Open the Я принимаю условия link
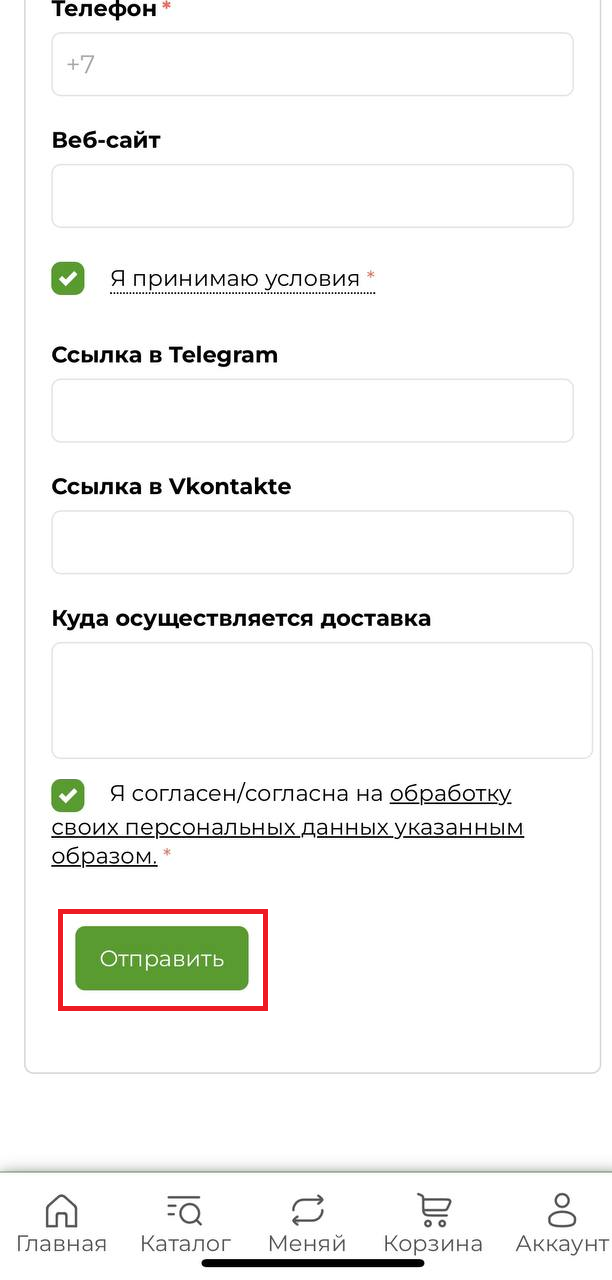The image size is (612, 1280). (x=235, y=279)
